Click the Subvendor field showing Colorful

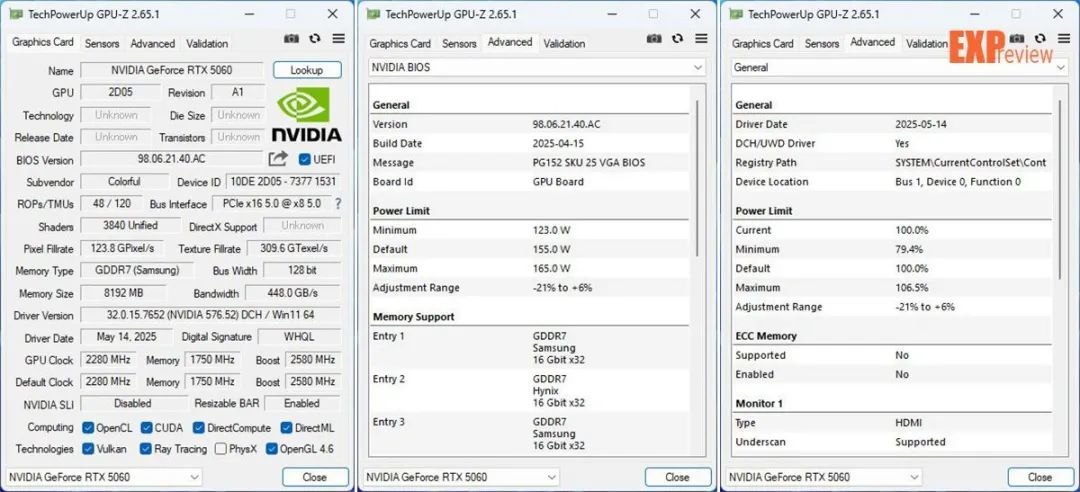125,182
